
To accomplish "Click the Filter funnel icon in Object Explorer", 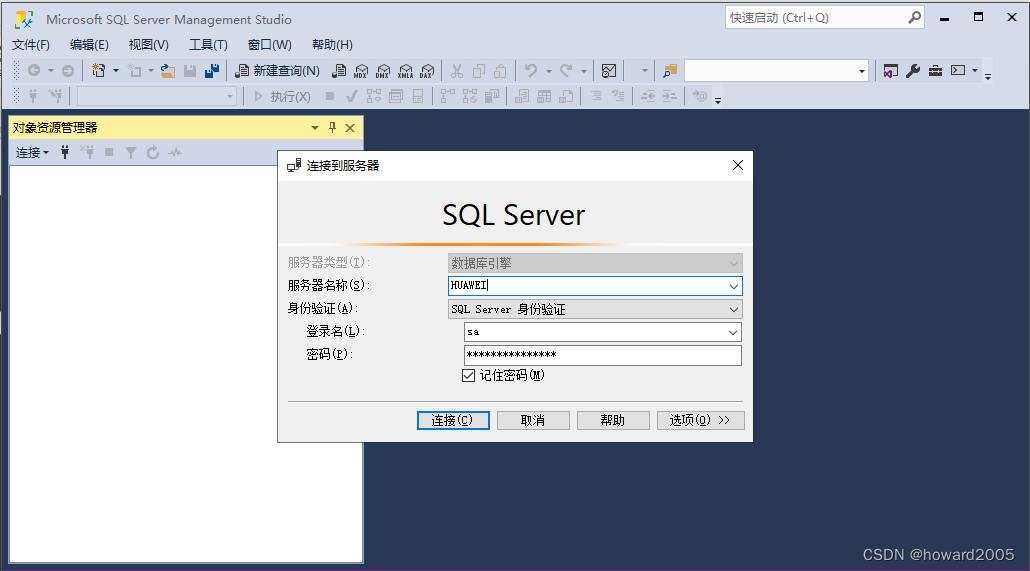I will (131, 152).
